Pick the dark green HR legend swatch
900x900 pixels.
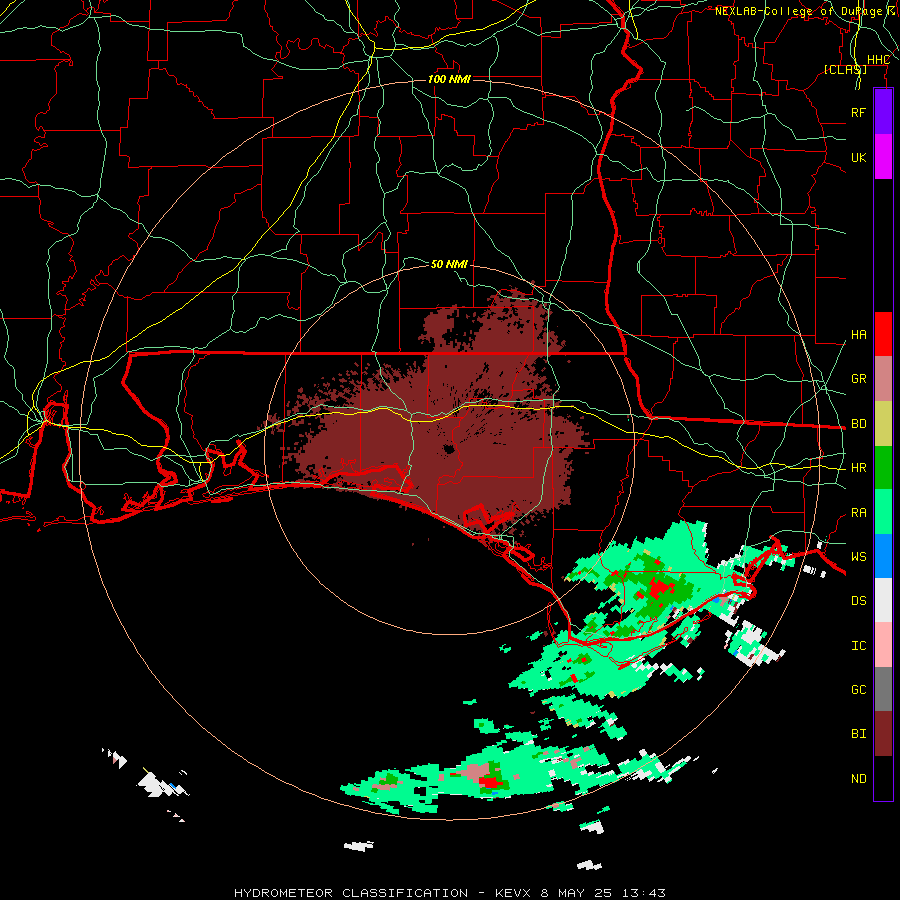coord(883,468)
